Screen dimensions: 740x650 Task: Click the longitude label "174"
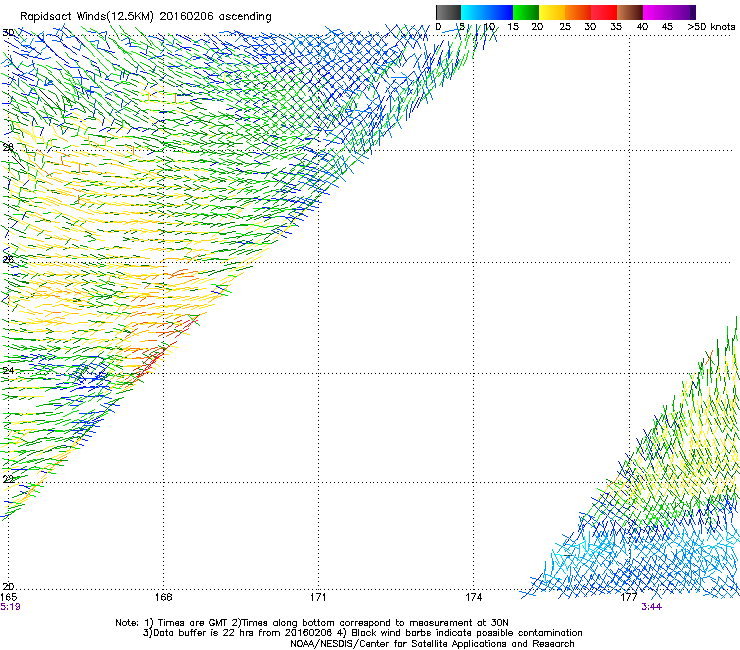click(x=473, y=597)
